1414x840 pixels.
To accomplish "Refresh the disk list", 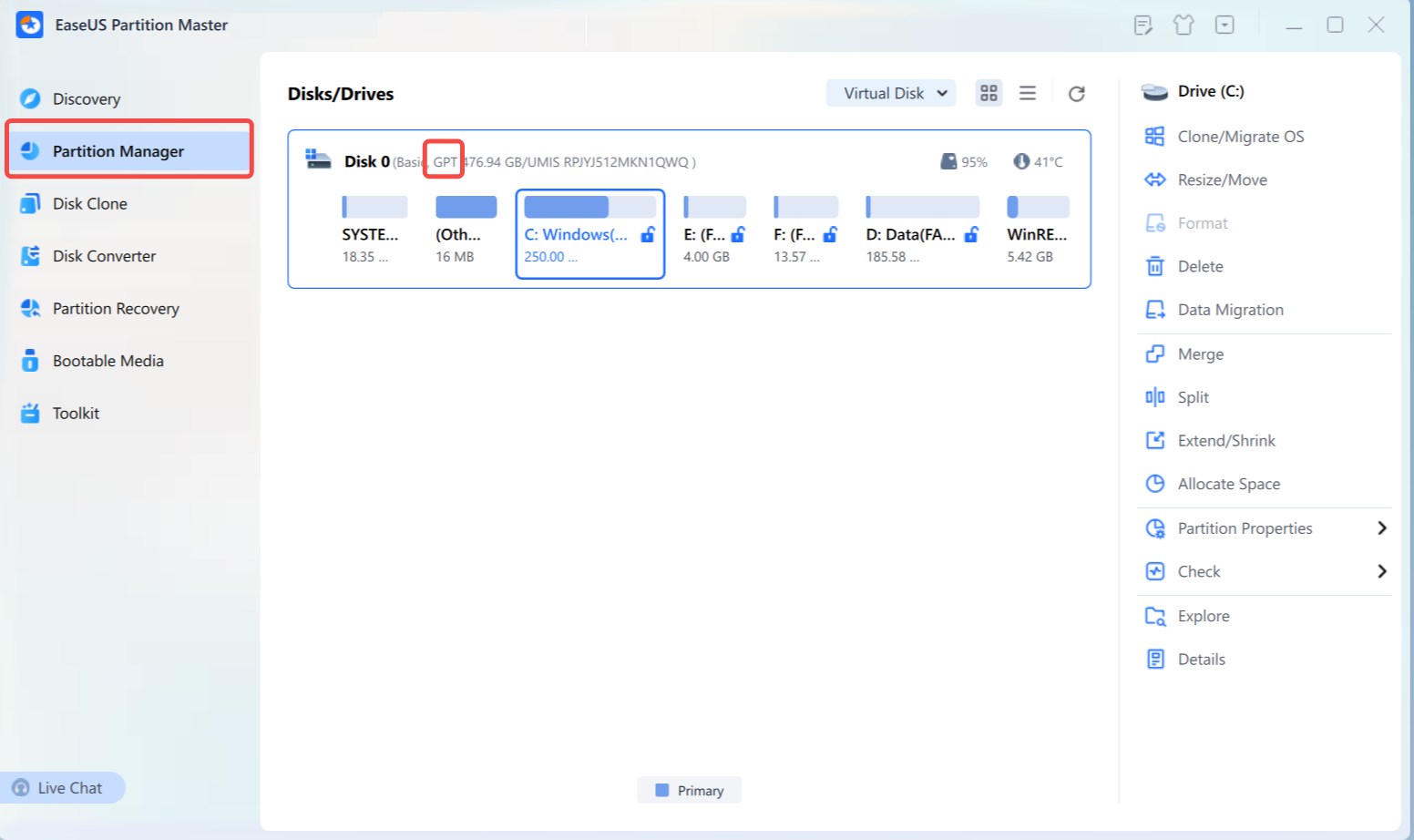I will click(x=1077, y=93).
